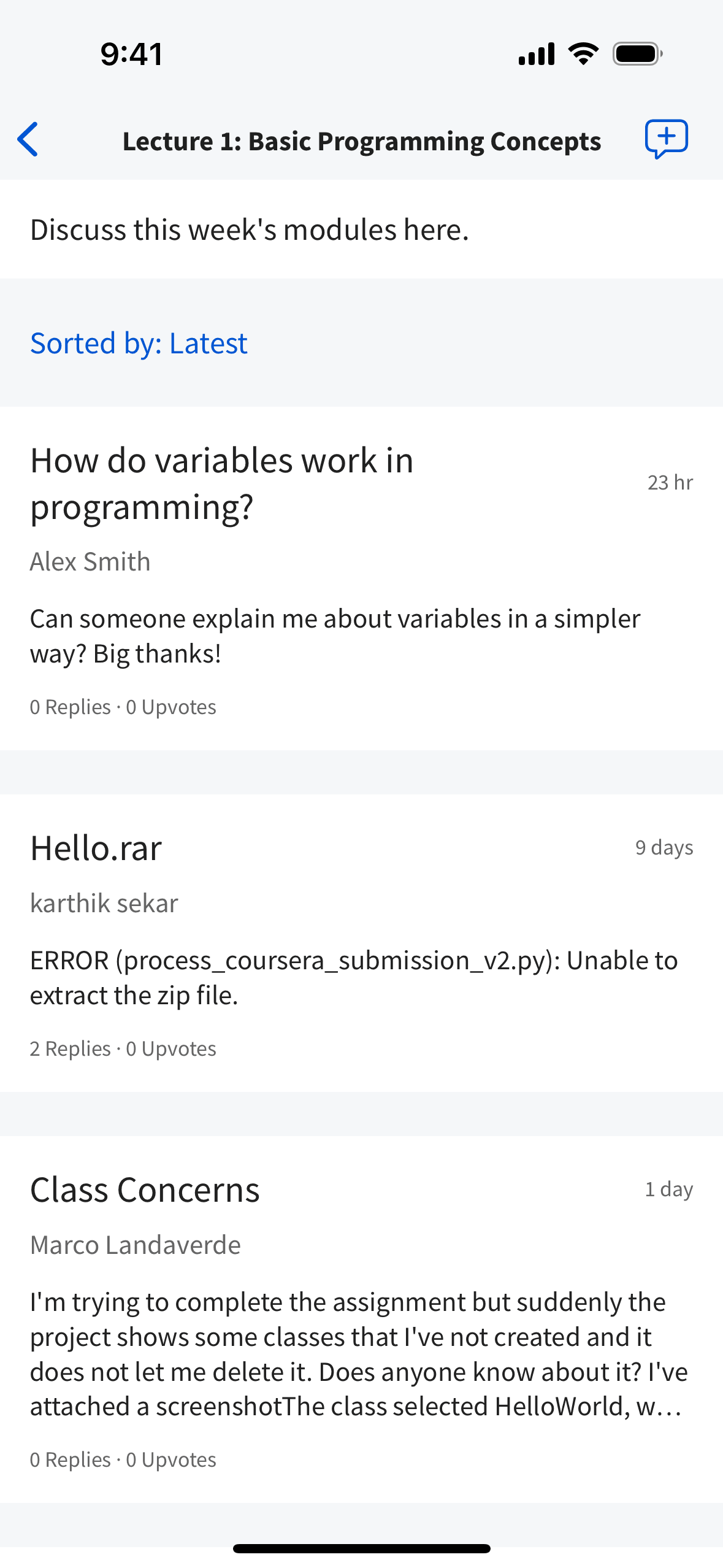
Task: Open the Sorted by: Latest options
Action: click(x=139, y=343)
